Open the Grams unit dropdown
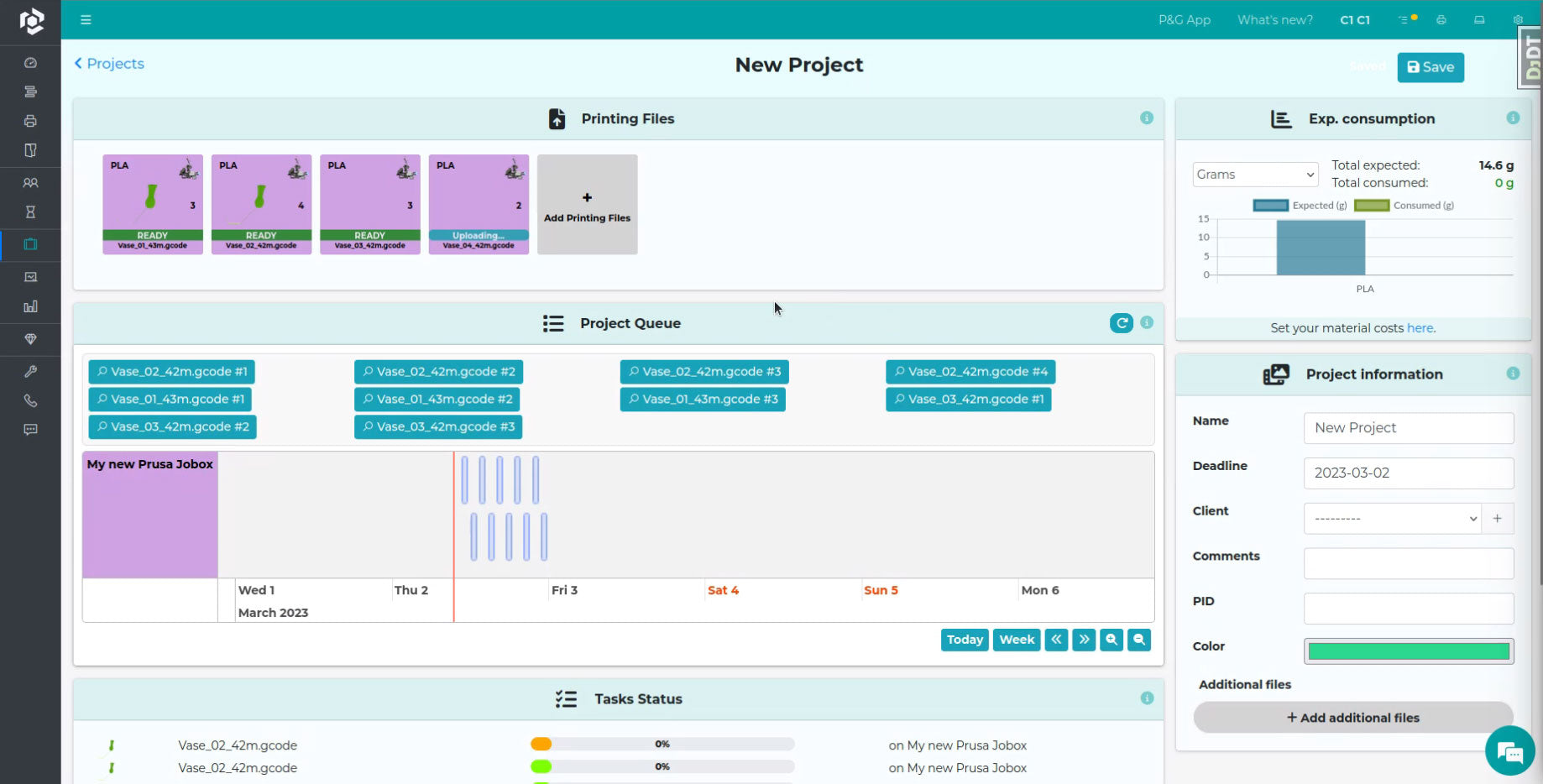 (x=1255, y=175)
